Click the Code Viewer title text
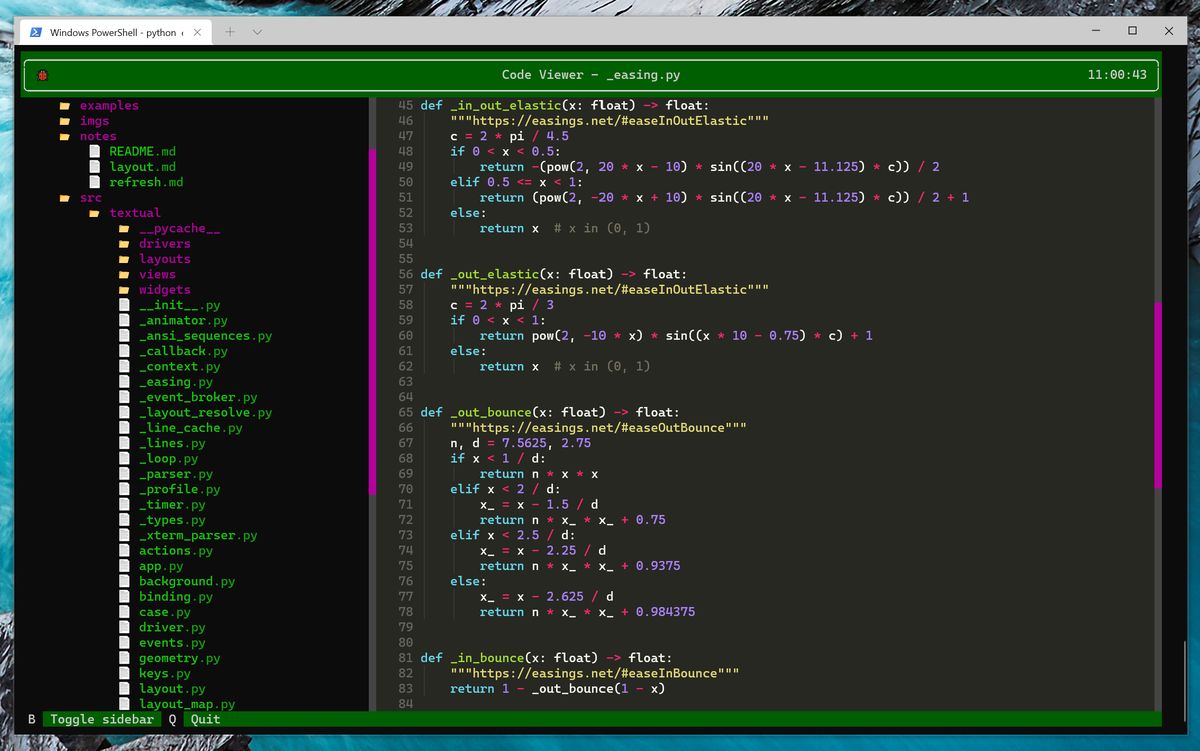The width and height of the screenshot is (1200, 751). tap(590, 75)
